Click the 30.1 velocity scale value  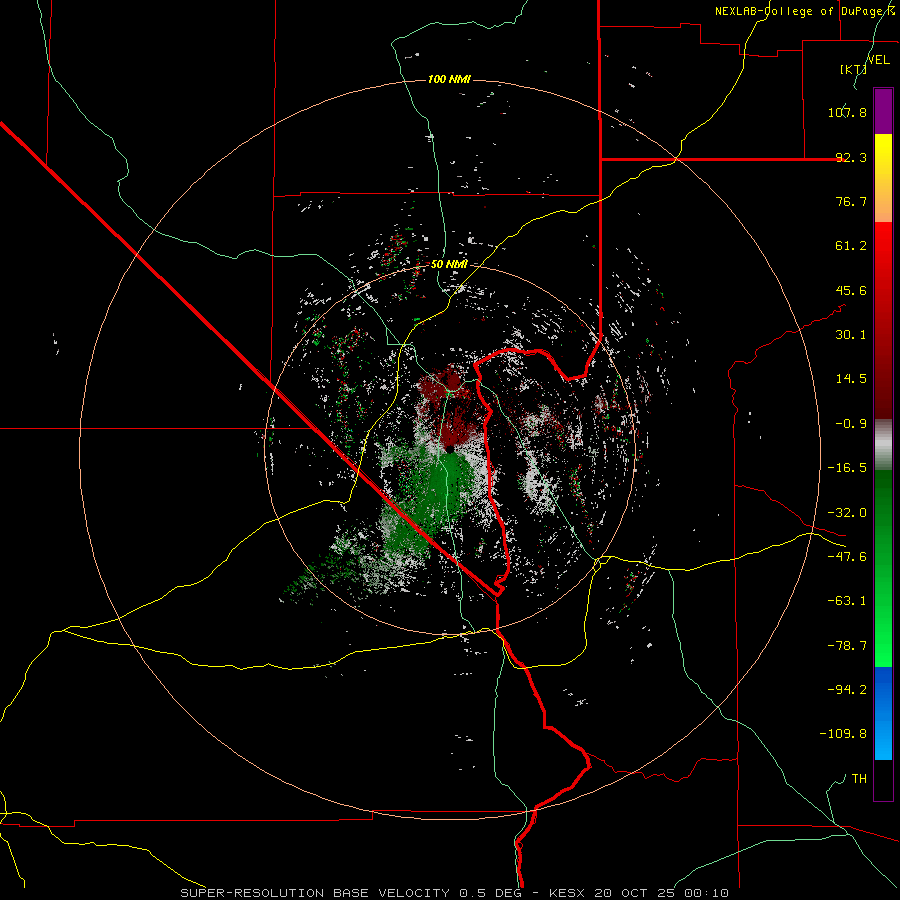click(x=851, y=335)
